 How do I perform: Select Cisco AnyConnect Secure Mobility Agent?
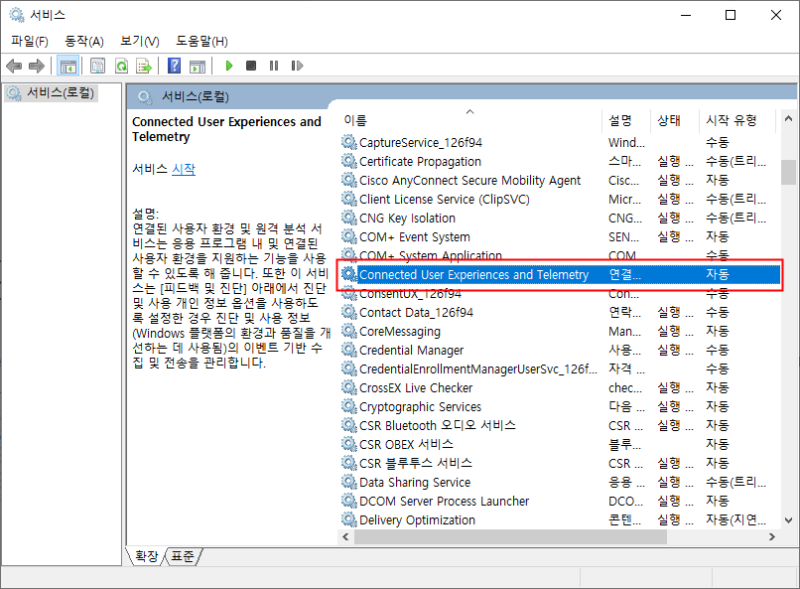point(470,180)
